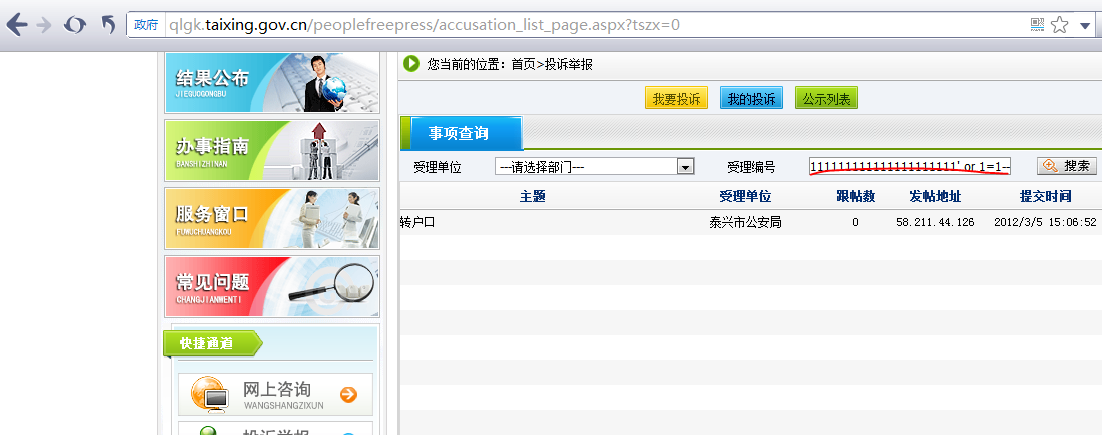The height and width of the screenshot is (435, 1102).
Task: Click the follow-up count 0 cell
Action: pyautogui.click(x=855, y=222)
